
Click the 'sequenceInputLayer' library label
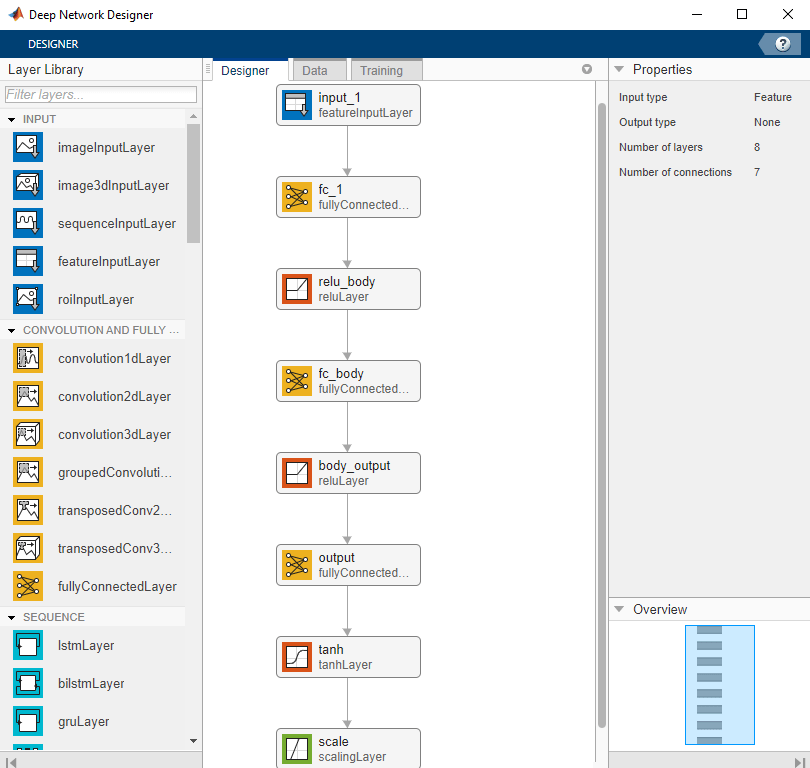pyautogui.click(x=117, y=224)
